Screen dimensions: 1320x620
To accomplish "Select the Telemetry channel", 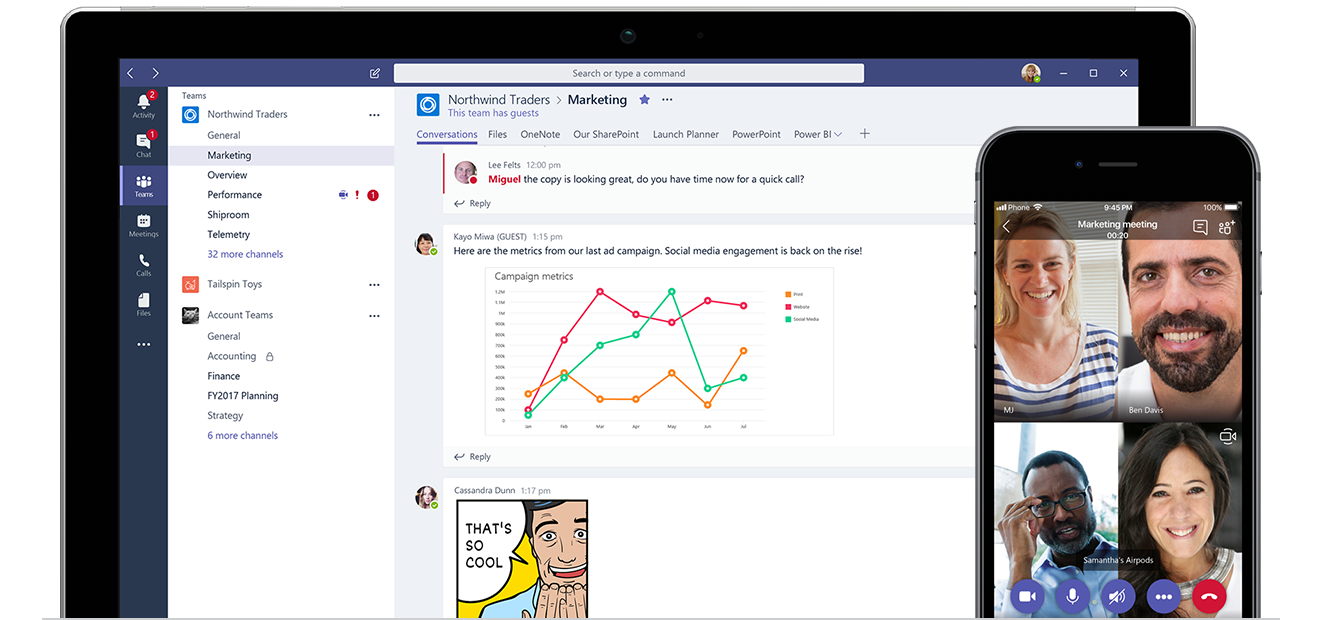I will click(x=229, y=234).
